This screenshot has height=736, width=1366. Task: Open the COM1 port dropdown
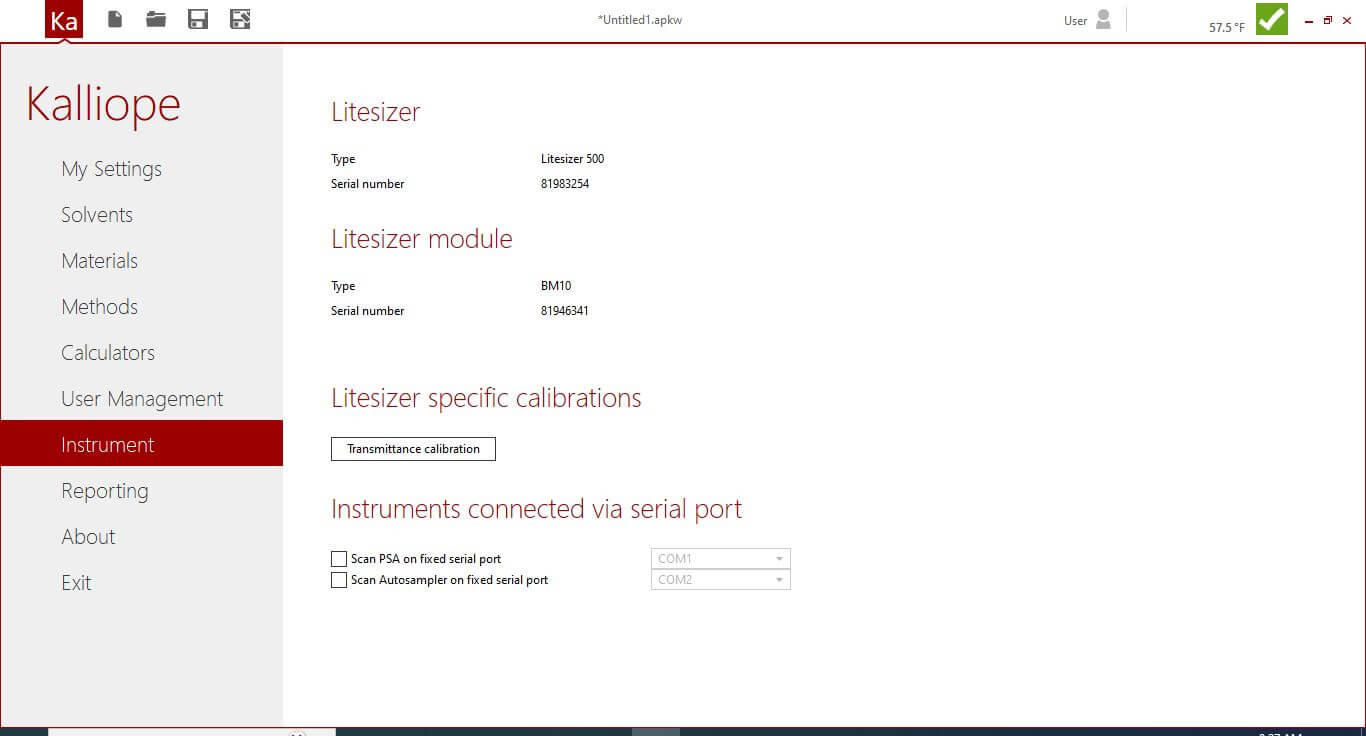[x=719, y=558]
